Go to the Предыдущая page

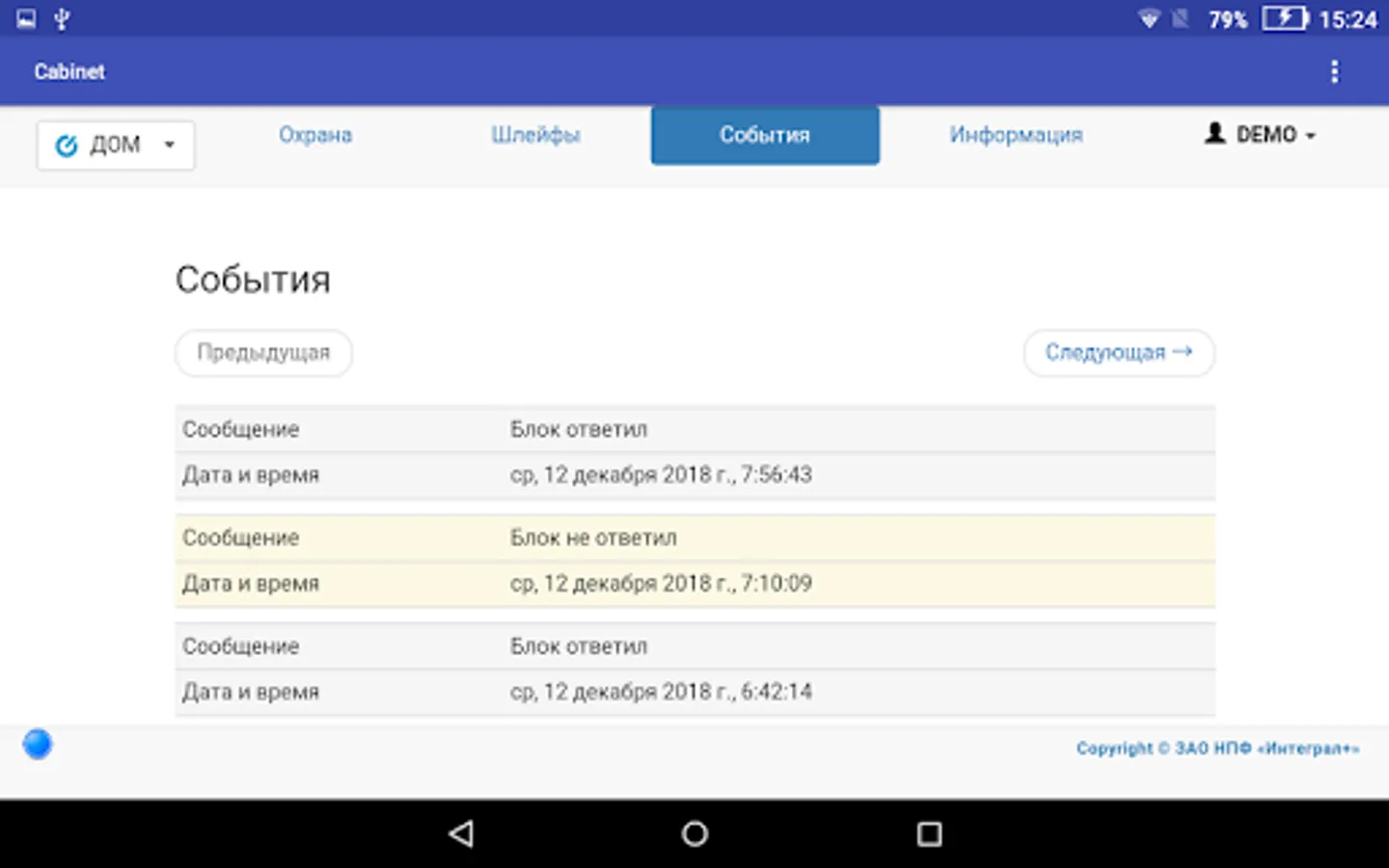pyautogui.click(x=263, y=353)
